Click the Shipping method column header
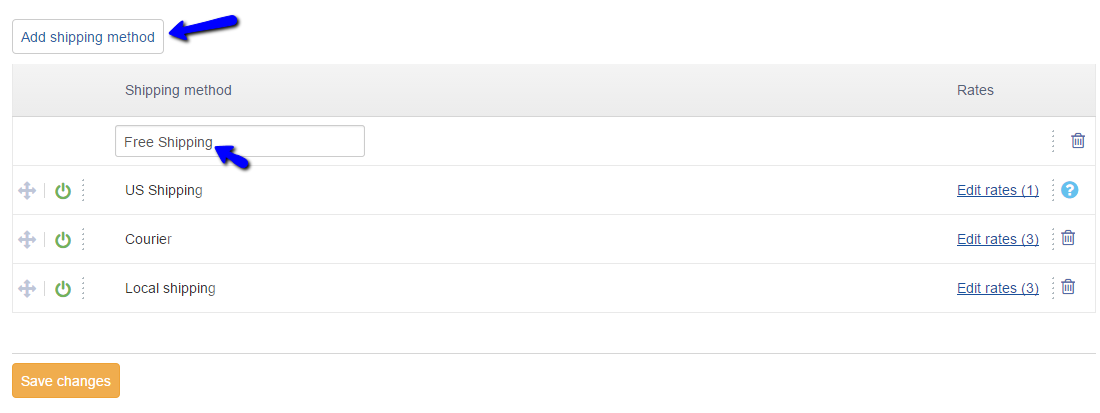 coord(178,90)
